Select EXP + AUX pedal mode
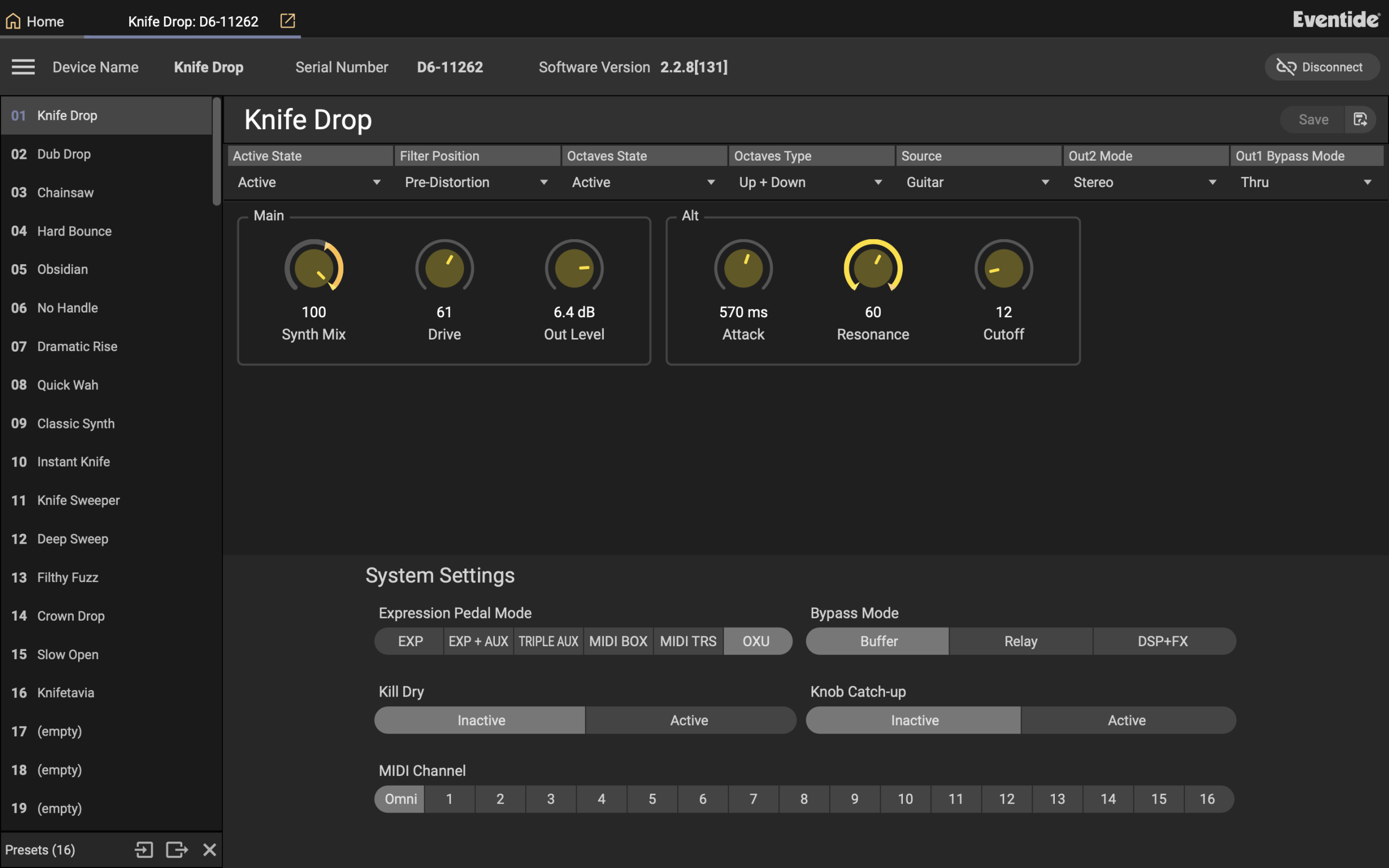 pos(478,641)
